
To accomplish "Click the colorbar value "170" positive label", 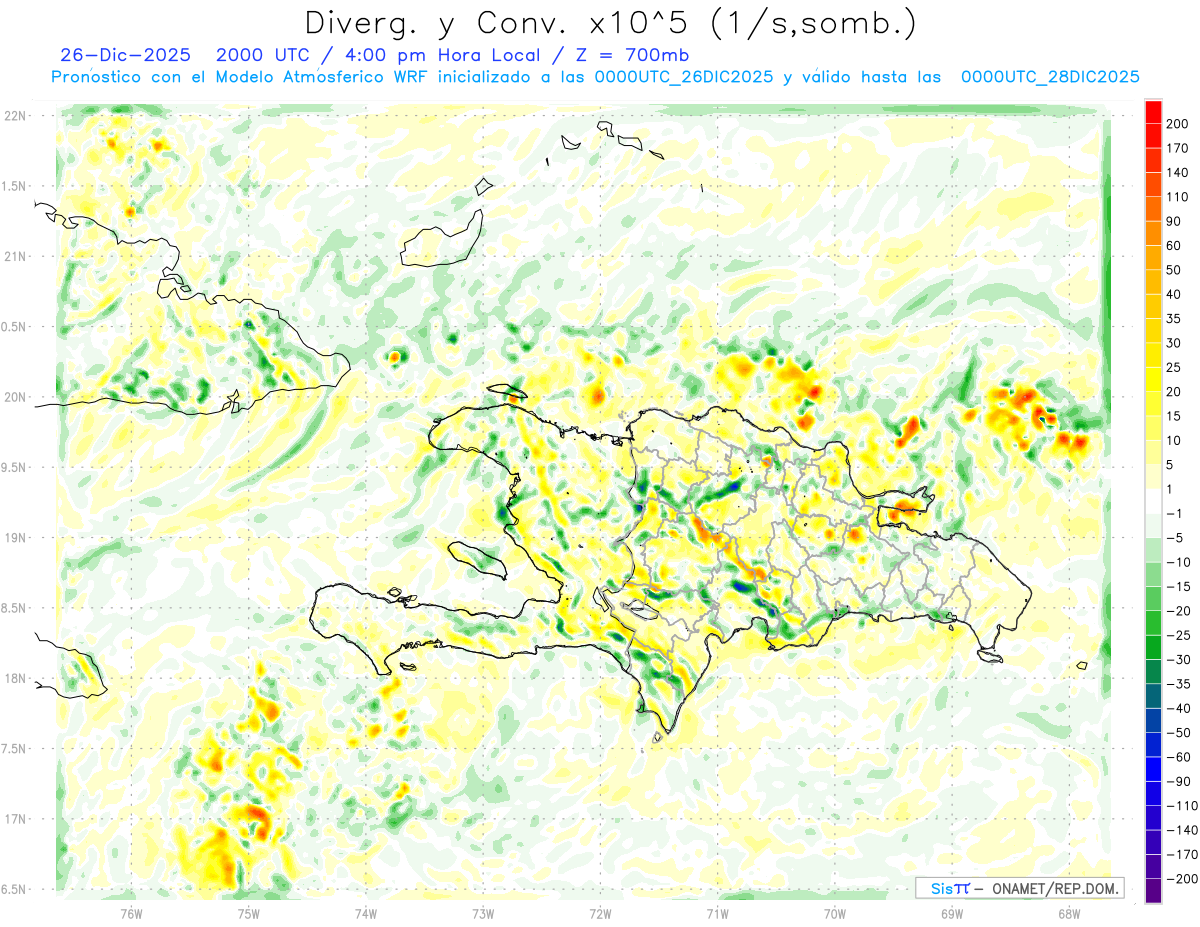I will coord(1177,148).
